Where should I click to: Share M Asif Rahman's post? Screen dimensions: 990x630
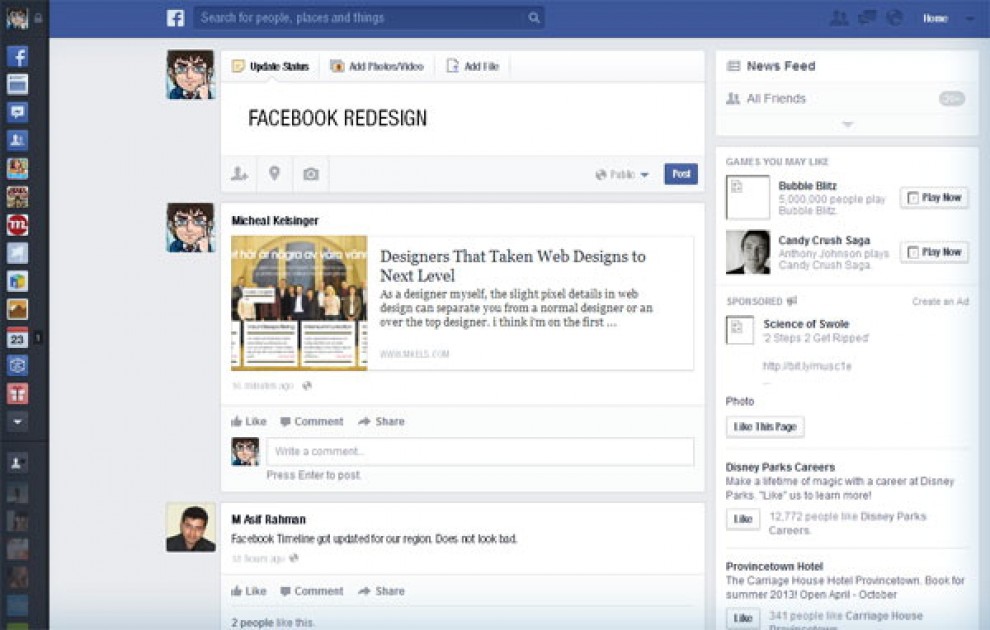[x=381, y=591]
